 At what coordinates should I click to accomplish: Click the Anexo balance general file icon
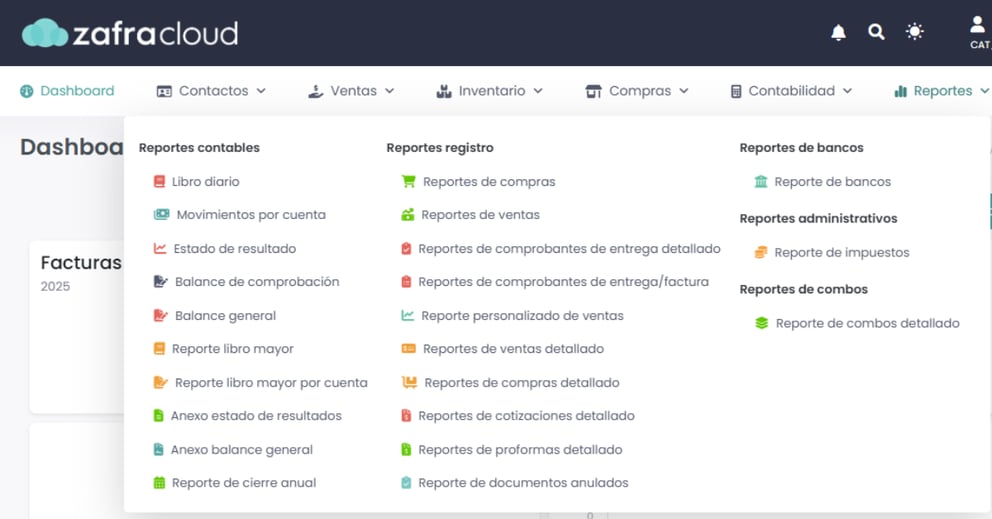[159, 449]
